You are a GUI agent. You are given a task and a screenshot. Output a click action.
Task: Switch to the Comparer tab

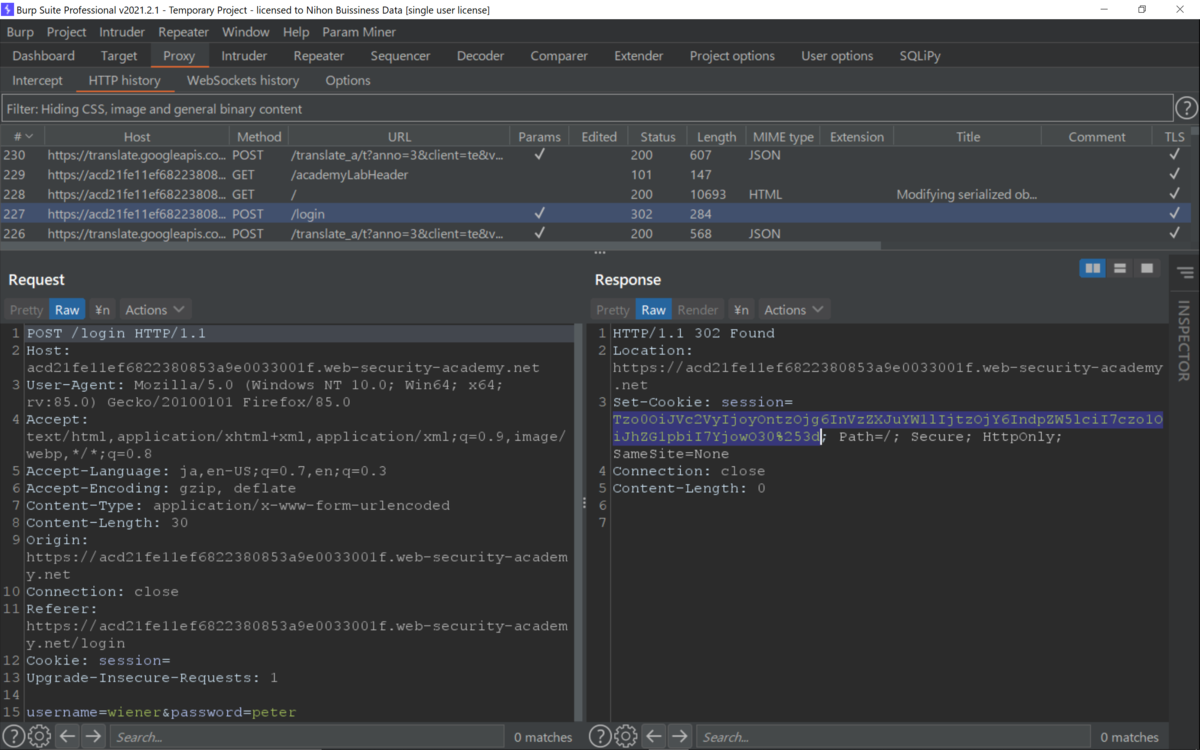point(559,56)
